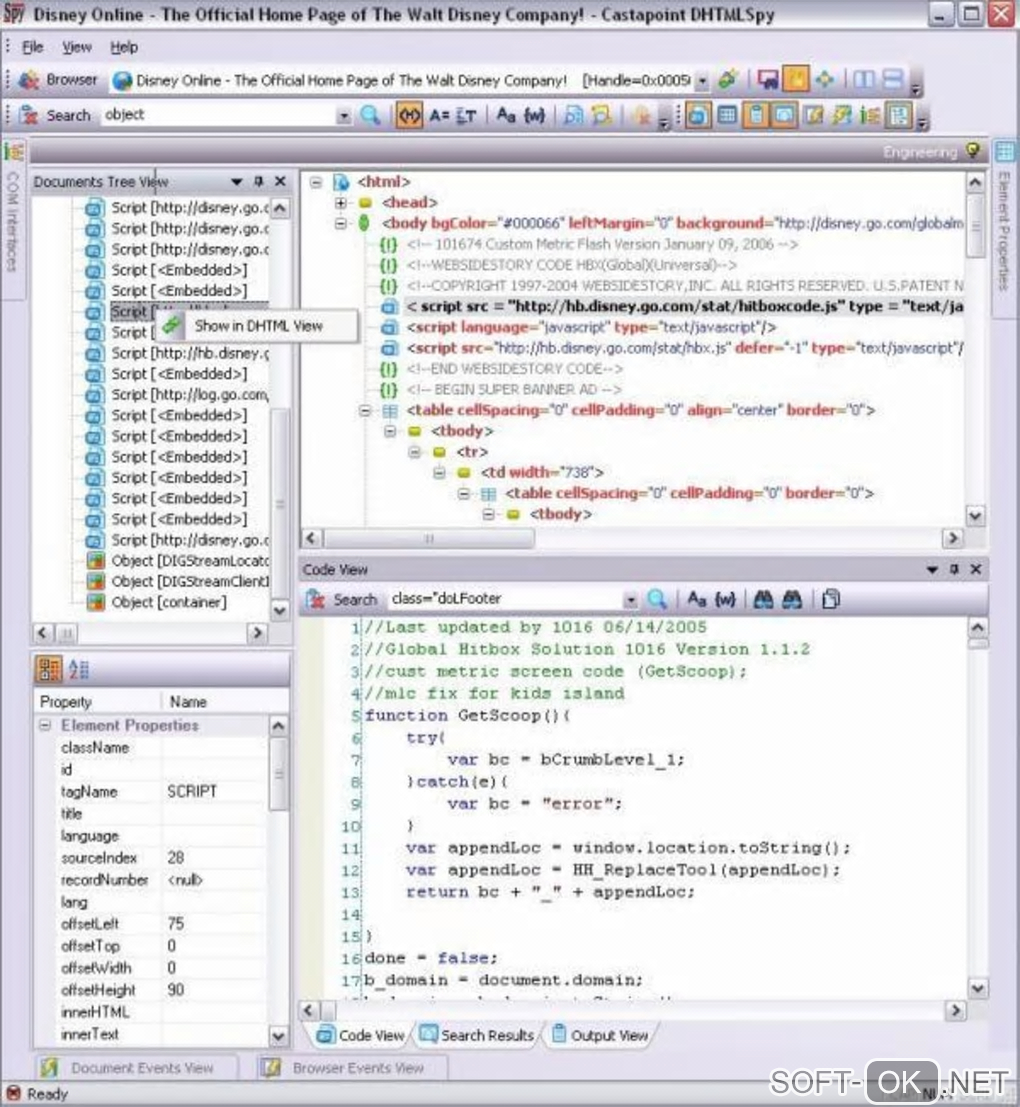Toggle match case Aa in main toolbar
This screenshot has height=1107, width=1020.
[x=505, y=115]
